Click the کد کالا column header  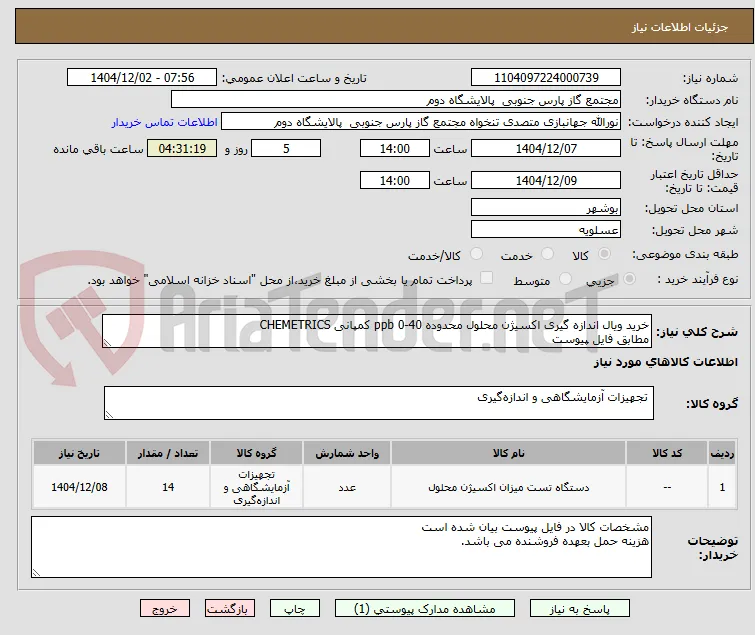pyautogui.click(x=667, y=453)
